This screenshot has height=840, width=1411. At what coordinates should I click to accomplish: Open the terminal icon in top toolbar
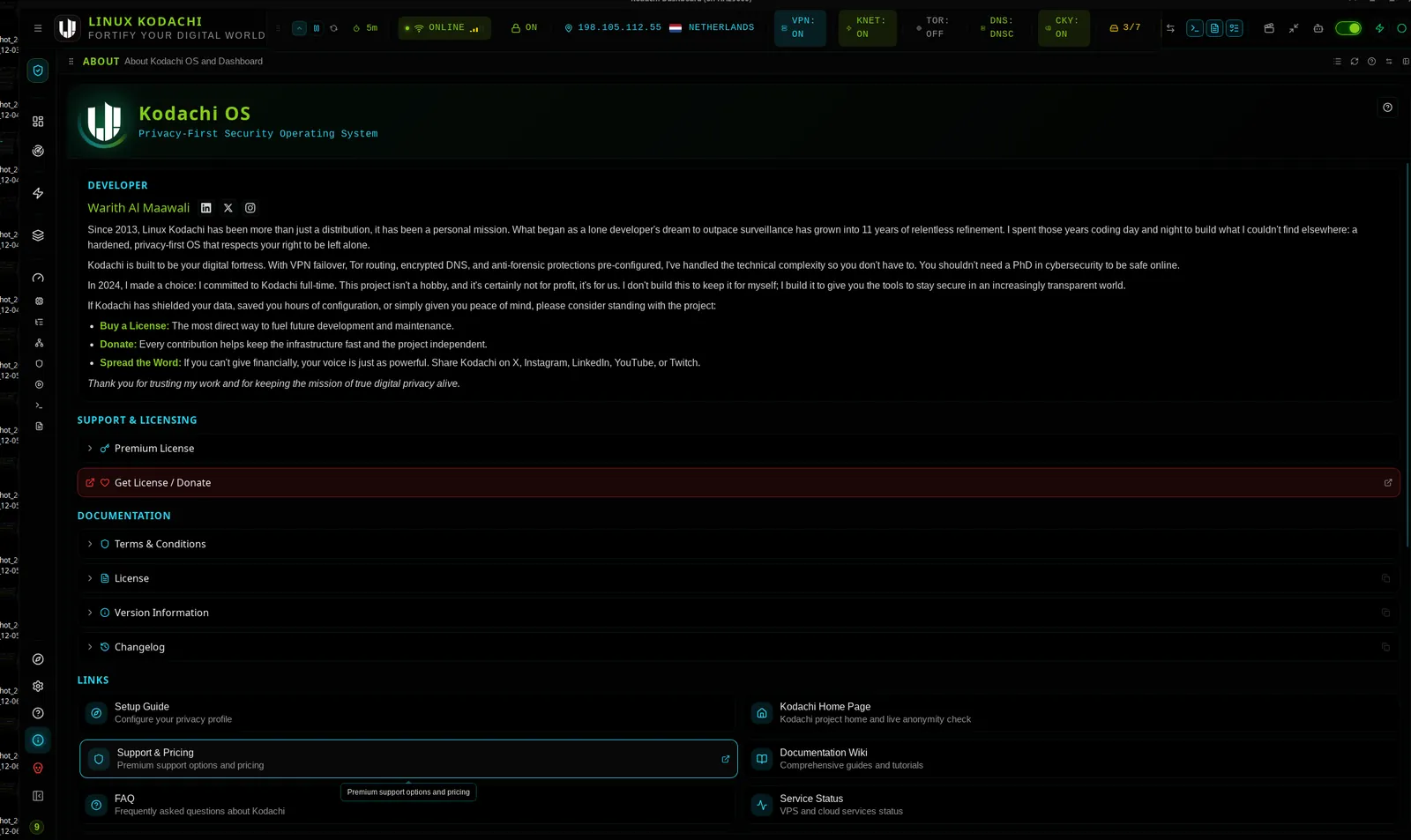pos(1194,28)
